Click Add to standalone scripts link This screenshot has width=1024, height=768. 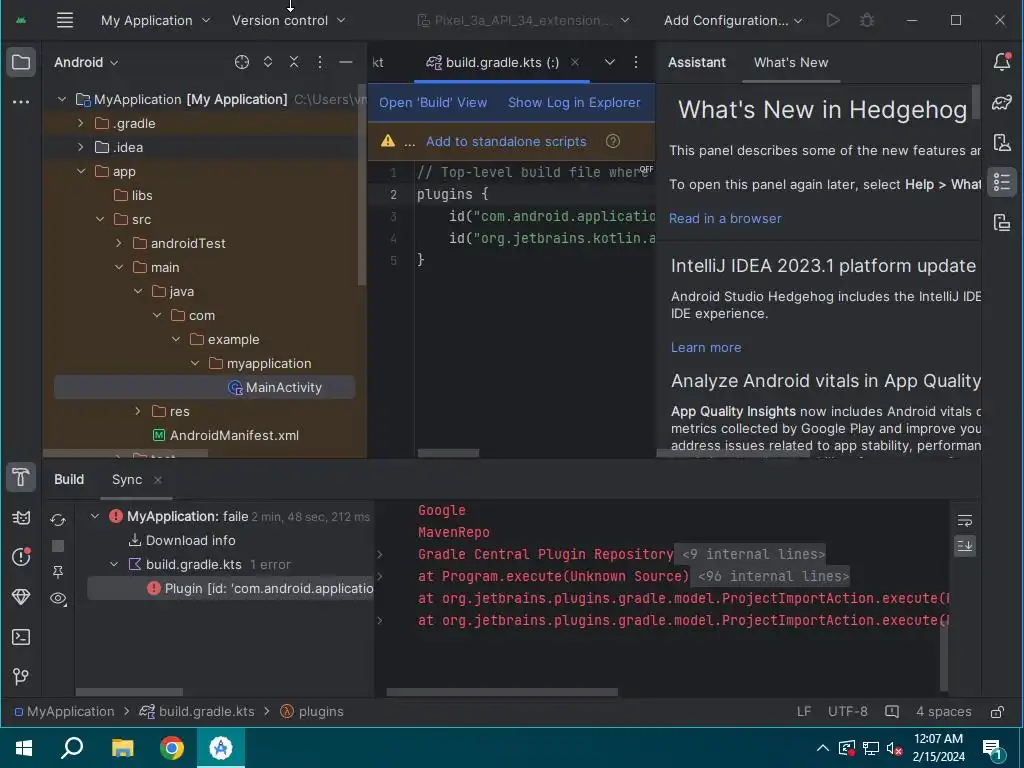tap(506, 141)
